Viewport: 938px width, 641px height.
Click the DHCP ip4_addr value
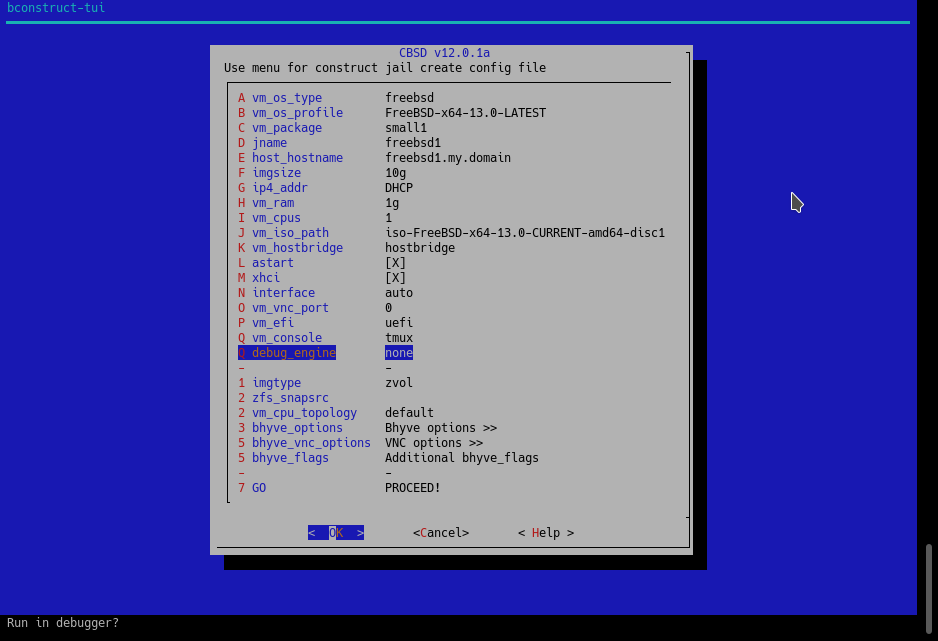coord(398,187)
